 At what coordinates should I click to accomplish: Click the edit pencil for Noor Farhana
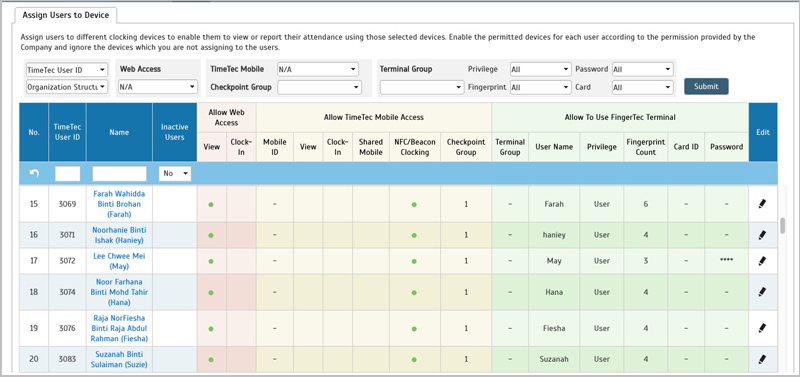(762, 292)
